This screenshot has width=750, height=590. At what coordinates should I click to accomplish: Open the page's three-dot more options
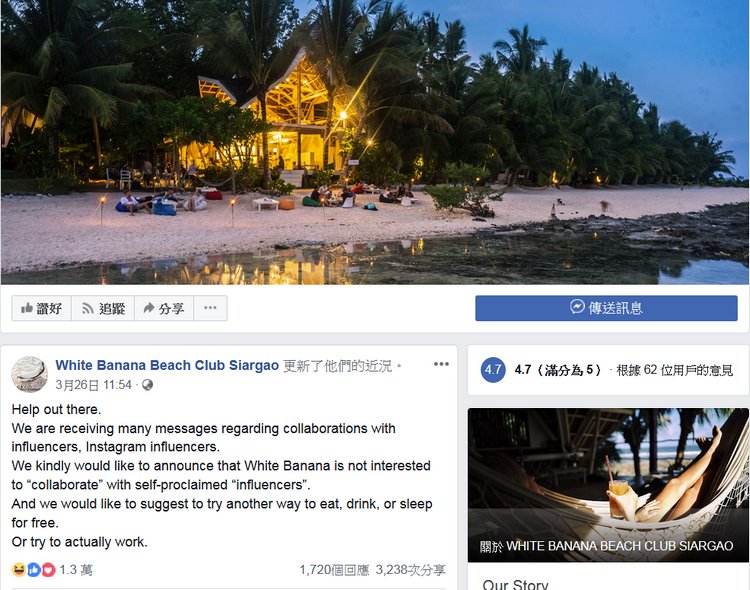tap(210, 308)
